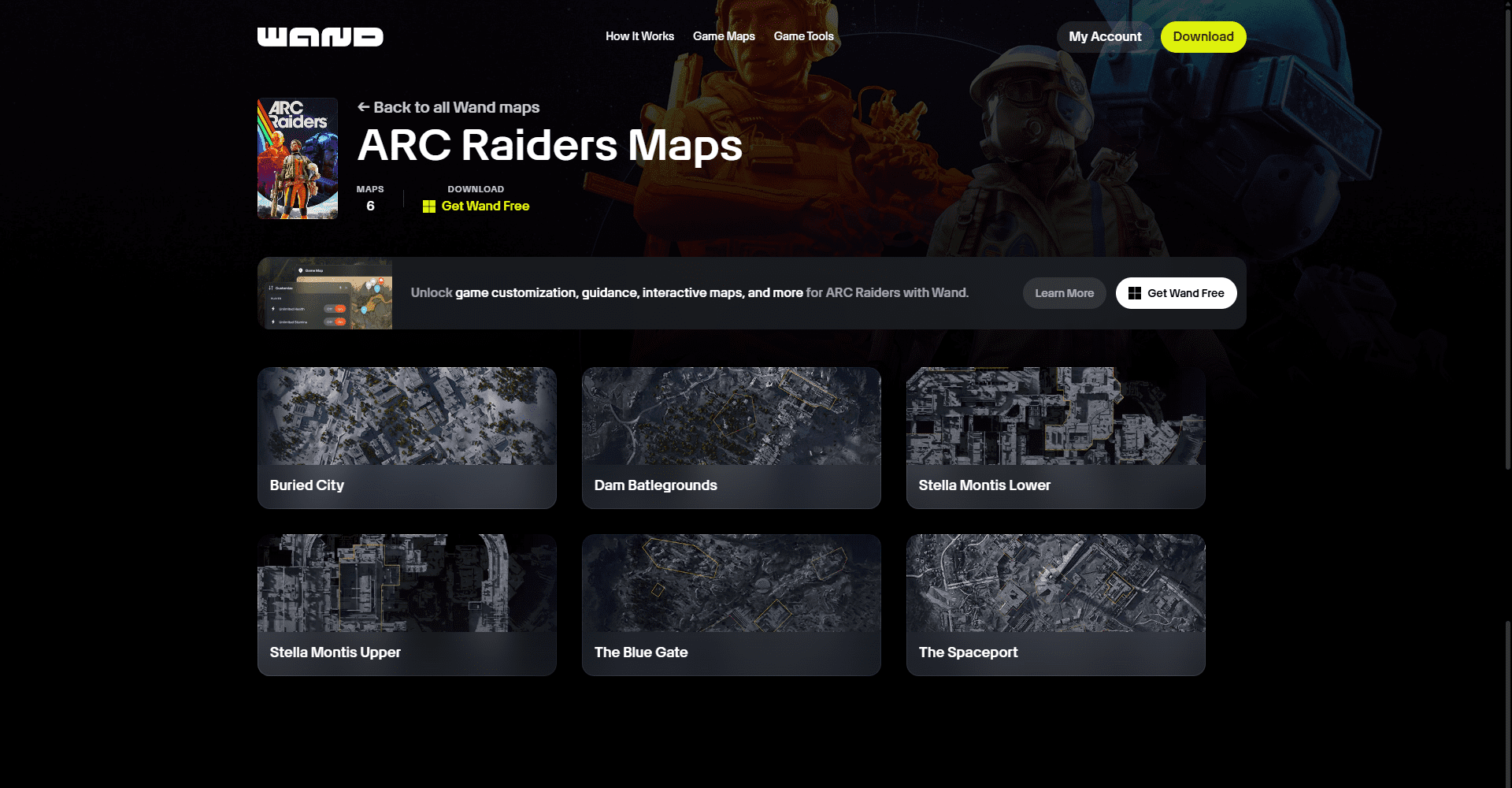Open the Game Tools menu

coord(802,36)
